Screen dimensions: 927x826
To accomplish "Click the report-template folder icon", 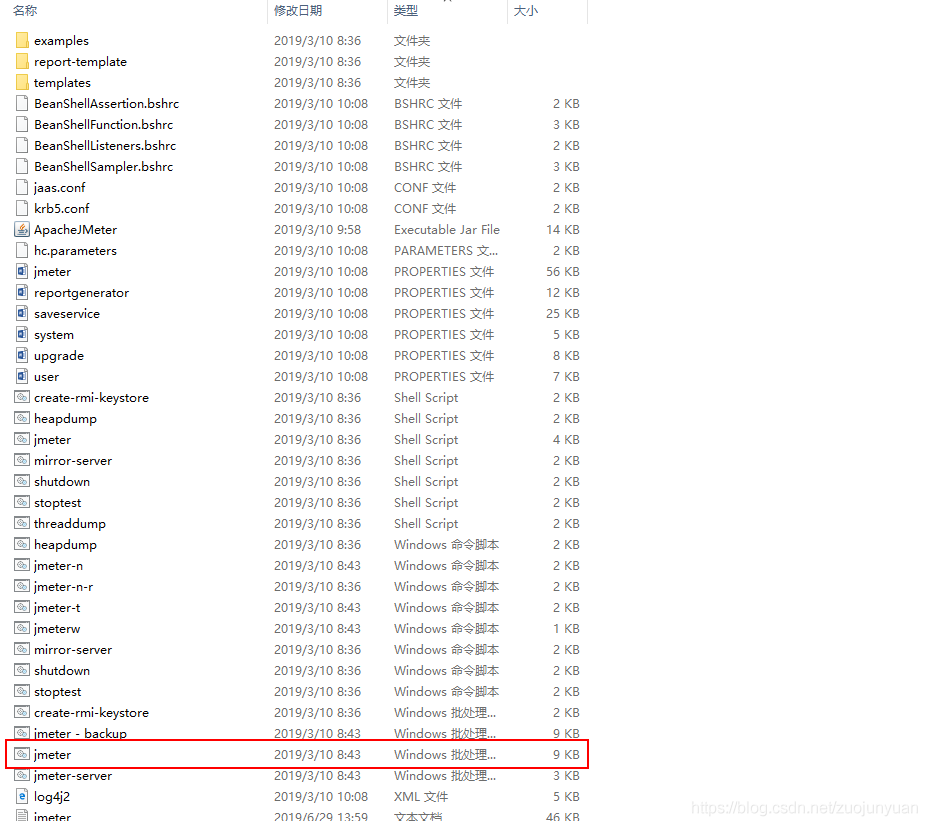I will coord(22,61).
